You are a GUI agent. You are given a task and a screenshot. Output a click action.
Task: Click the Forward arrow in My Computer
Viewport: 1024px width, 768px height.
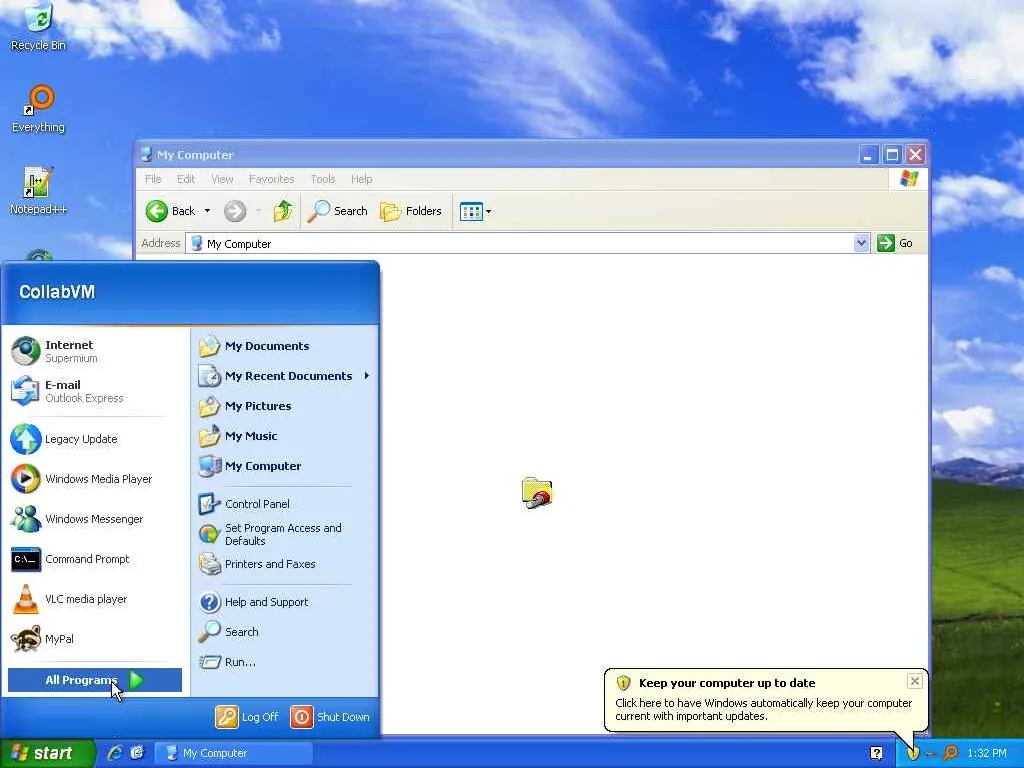click(x=235, y=211)
